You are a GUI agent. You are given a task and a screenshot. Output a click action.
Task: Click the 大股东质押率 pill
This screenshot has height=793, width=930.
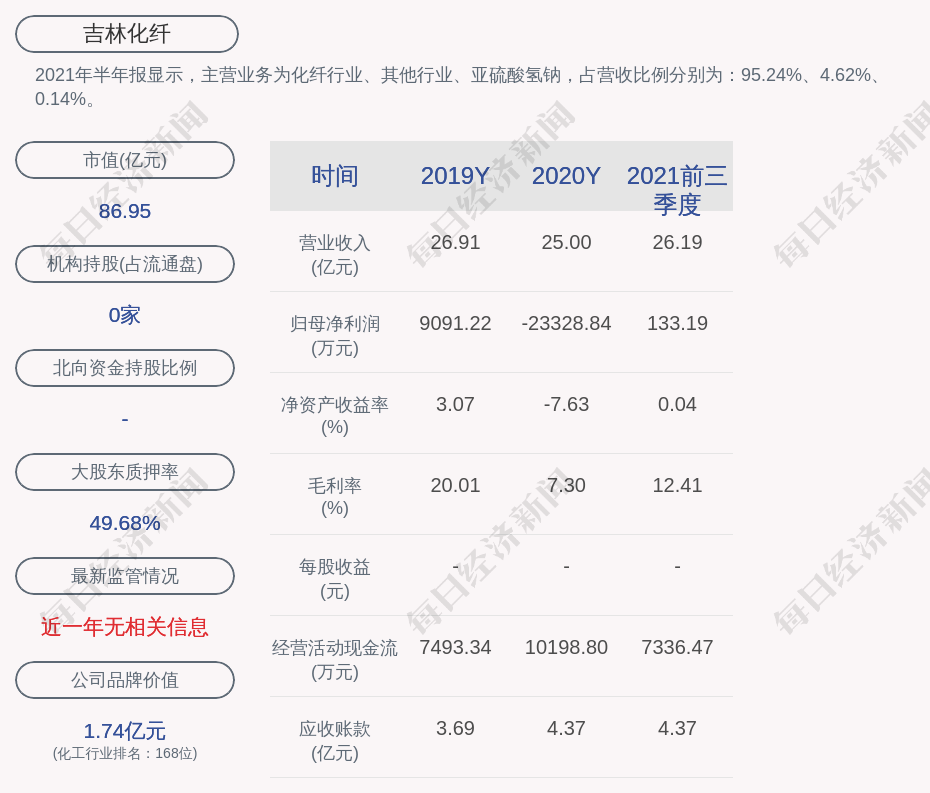125,472
